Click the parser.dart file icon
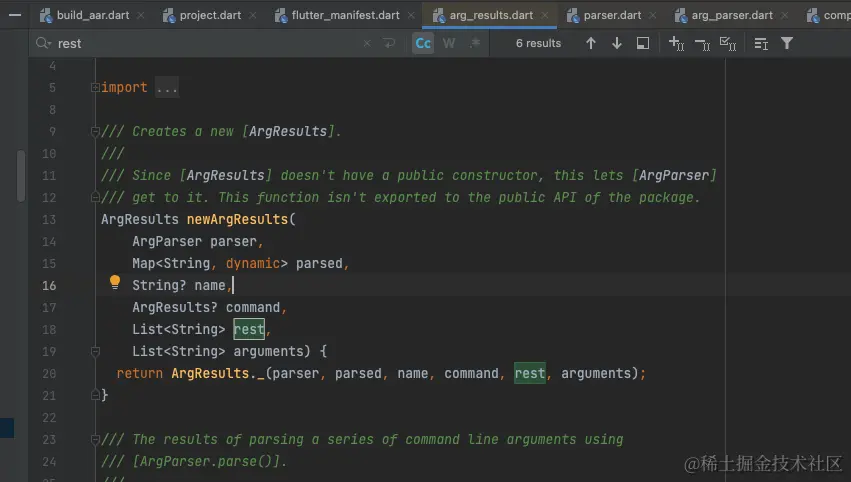Viewport: 851px width, 482px height. tap(573, 15)
